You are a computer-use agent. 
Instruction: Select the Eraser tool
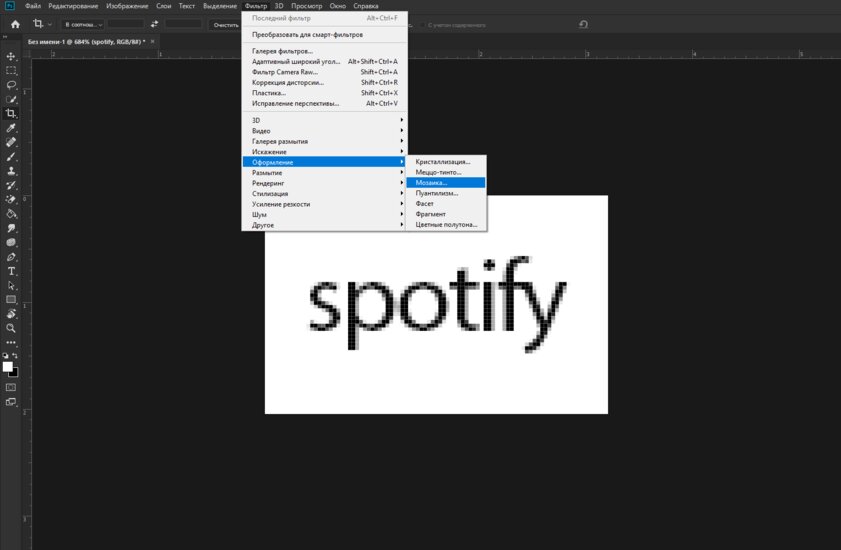point(11,199)
